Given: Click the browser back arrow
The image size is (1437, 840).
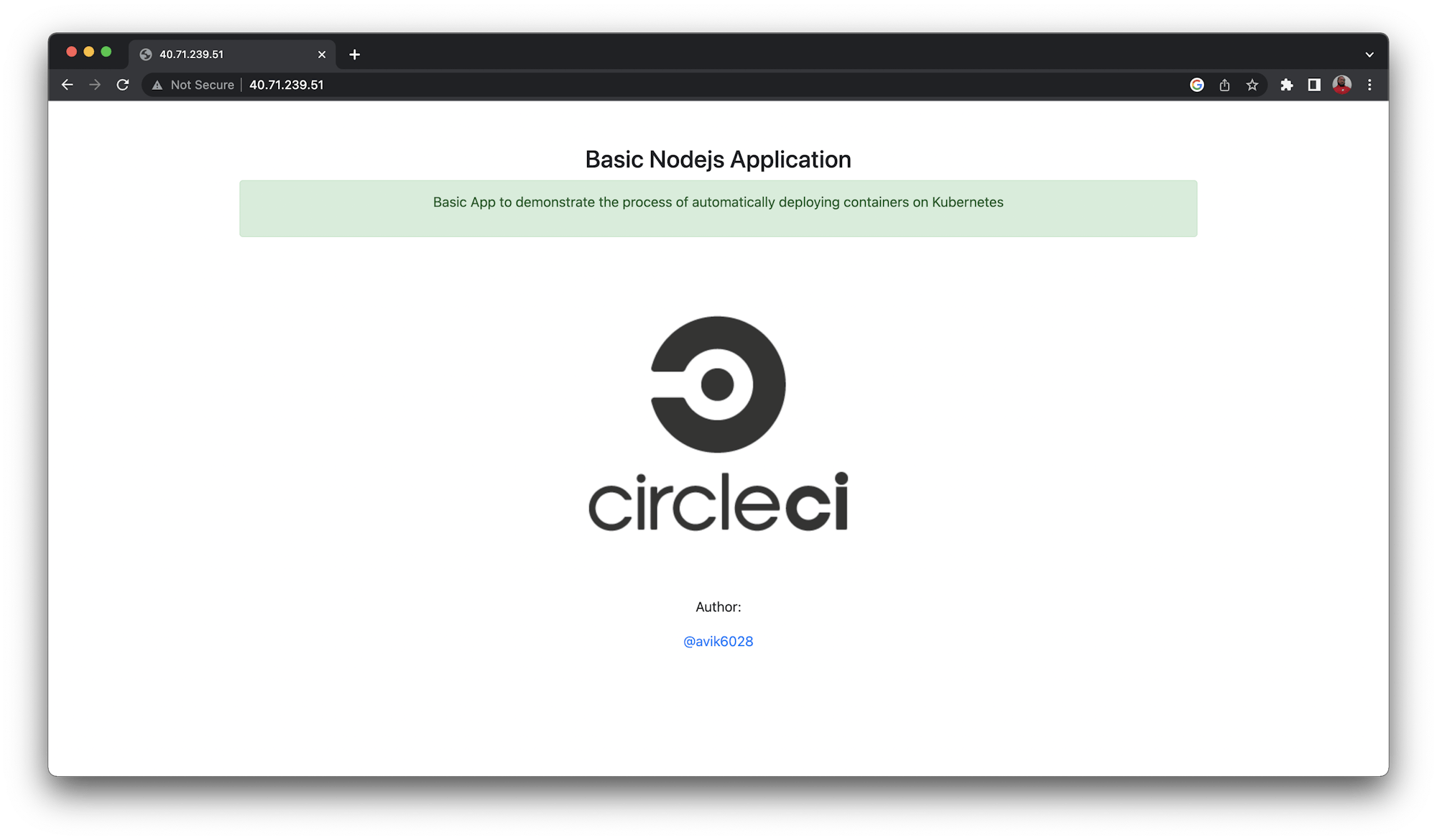Looking at the screenshot, I should [x=68, y=85].
